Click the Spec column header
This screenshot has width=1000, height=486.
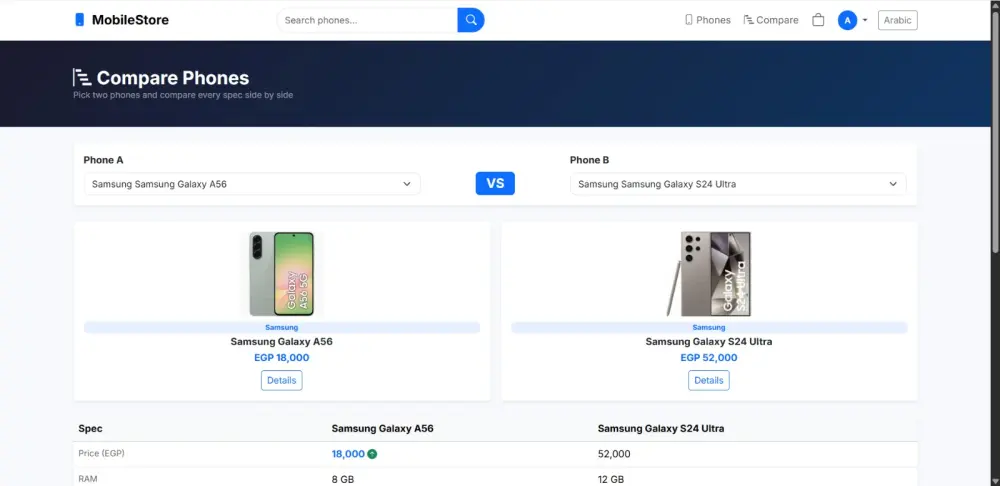coord(90,429)
